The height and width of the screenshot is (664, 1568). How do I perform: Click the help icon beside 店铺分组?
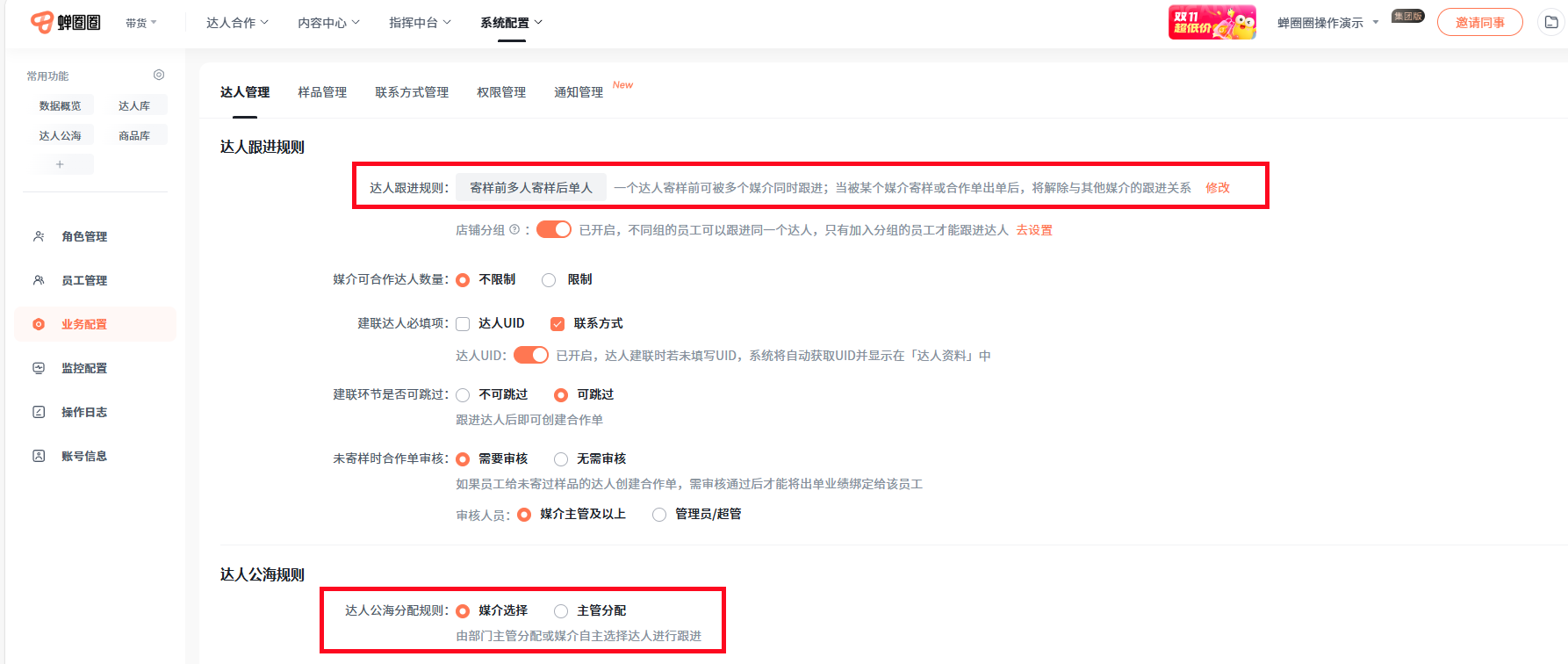514,230
